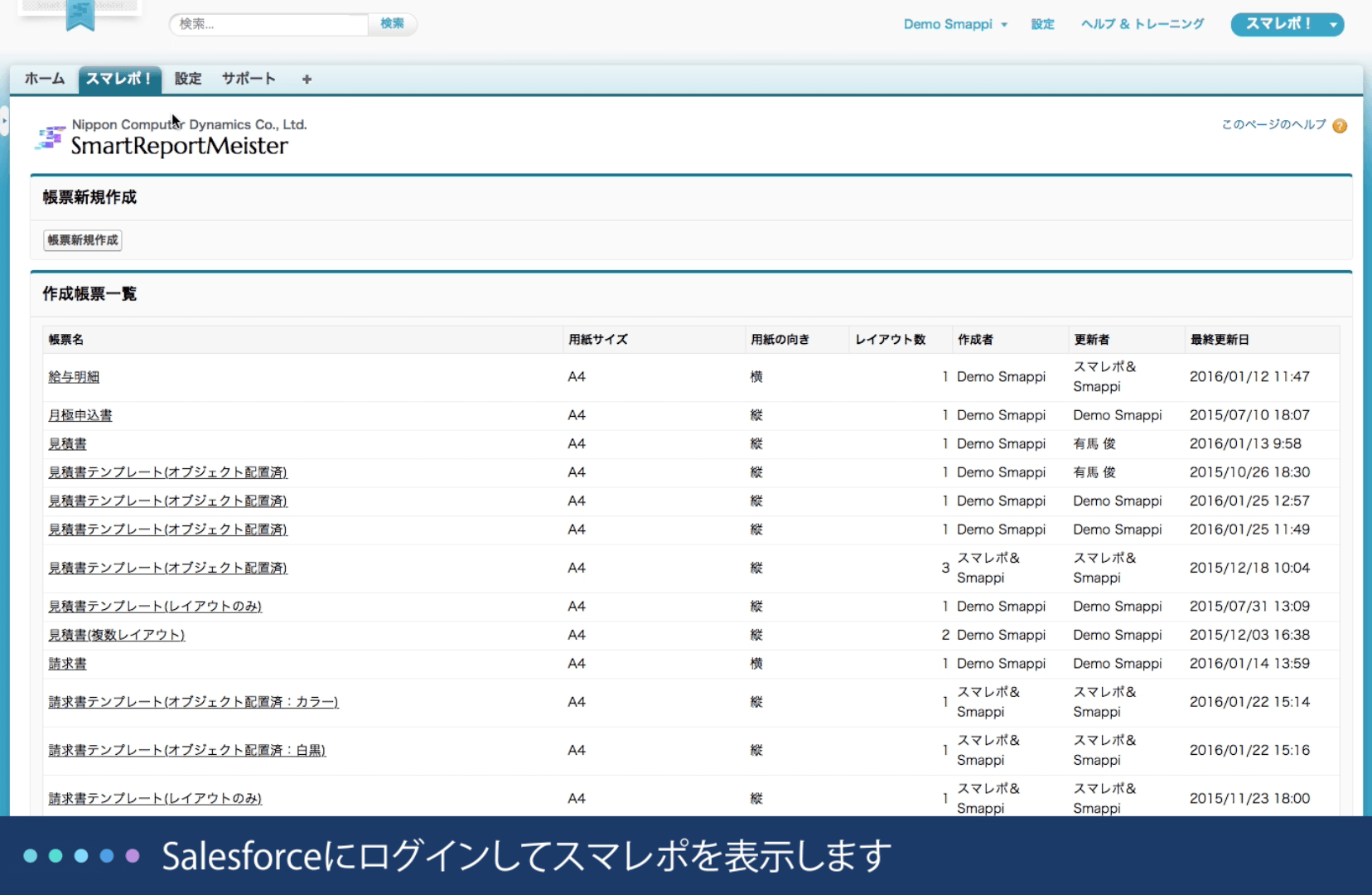Click the 検索 search button

(392, 24)
